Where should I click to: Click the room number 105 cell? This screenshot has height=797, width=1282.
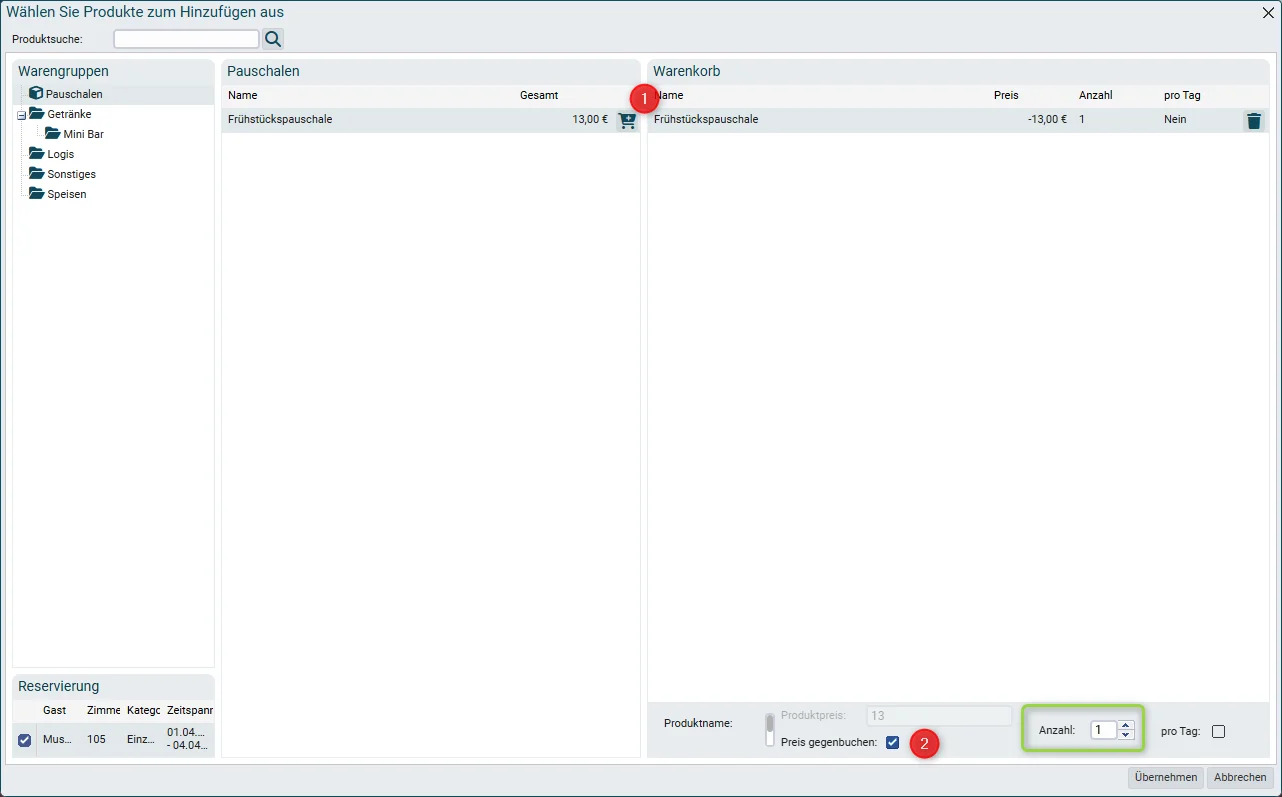coord(96,740)
